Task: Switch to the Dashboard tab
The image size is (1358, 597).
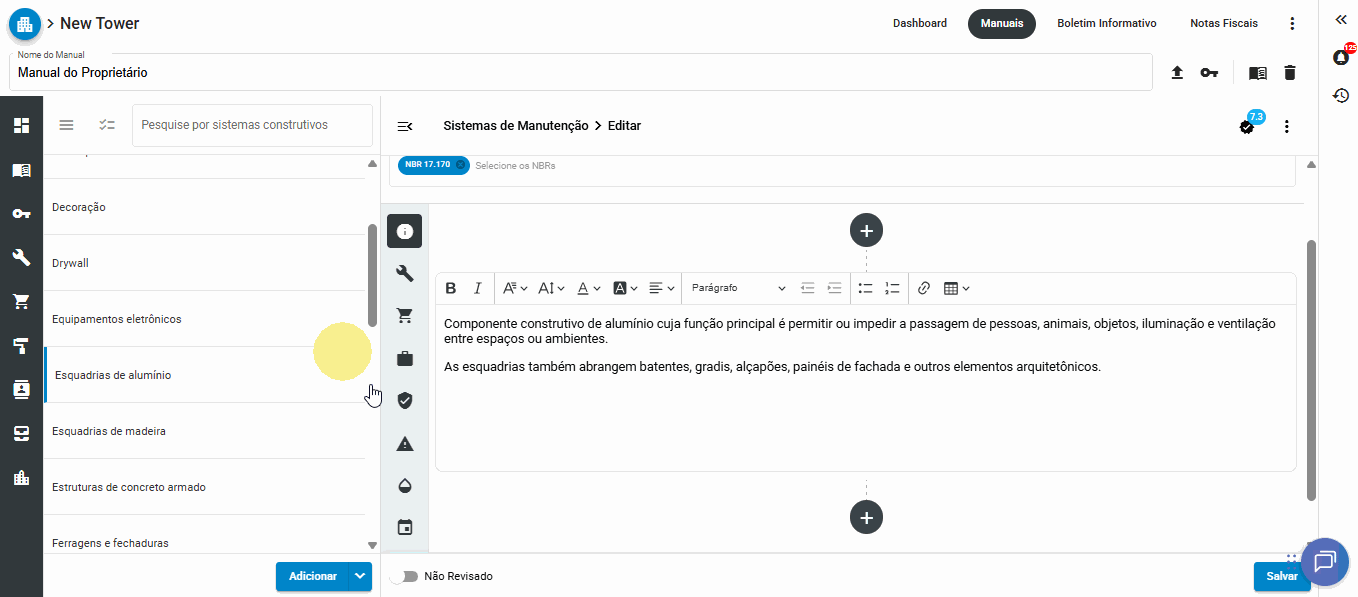Action: (x=919, y=23)
